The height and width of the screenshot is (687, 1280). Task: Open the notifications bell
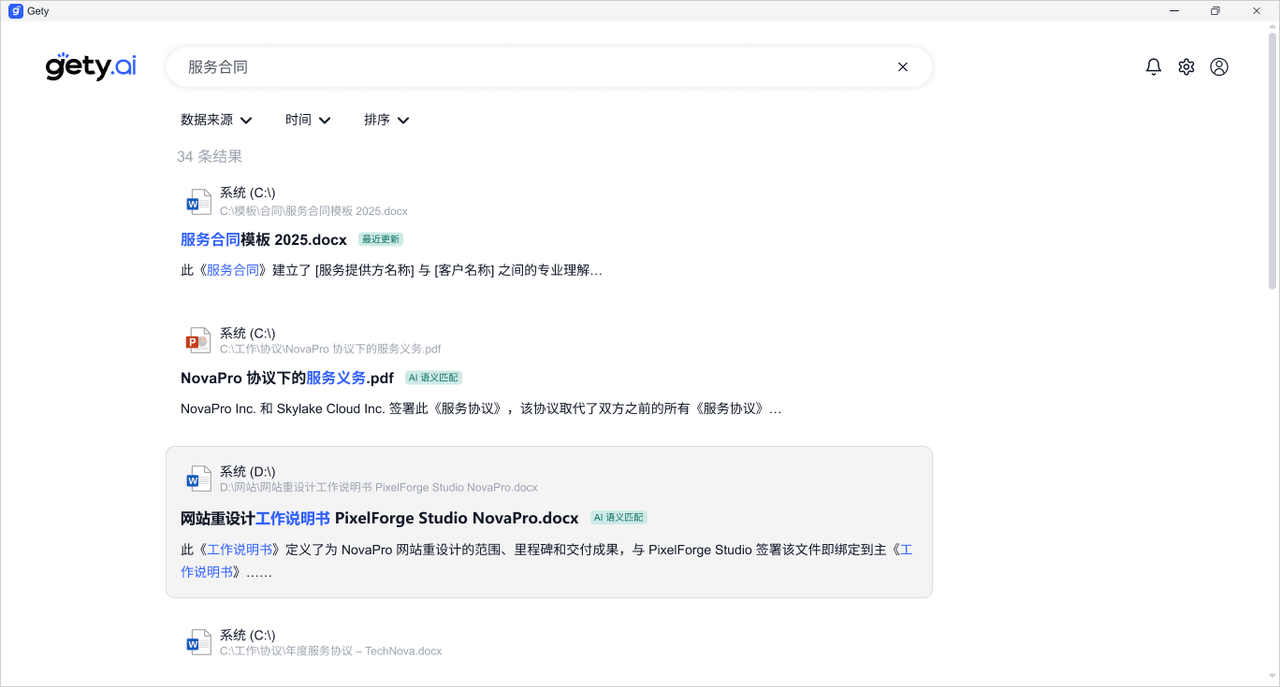coord(1153,67)
